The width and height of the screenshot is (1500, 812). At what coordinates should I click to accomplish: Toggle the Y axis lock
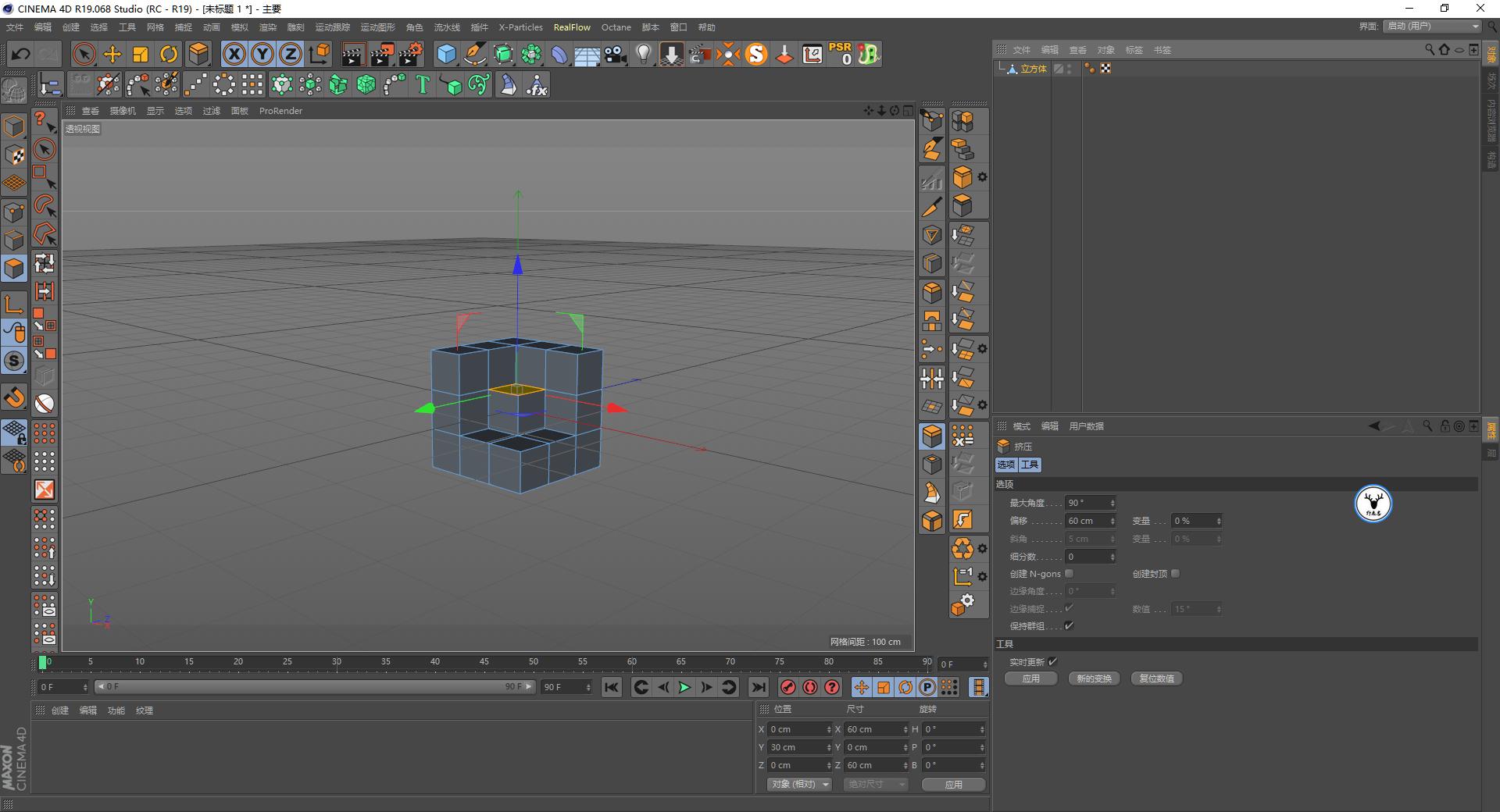[x=262, y=54]
